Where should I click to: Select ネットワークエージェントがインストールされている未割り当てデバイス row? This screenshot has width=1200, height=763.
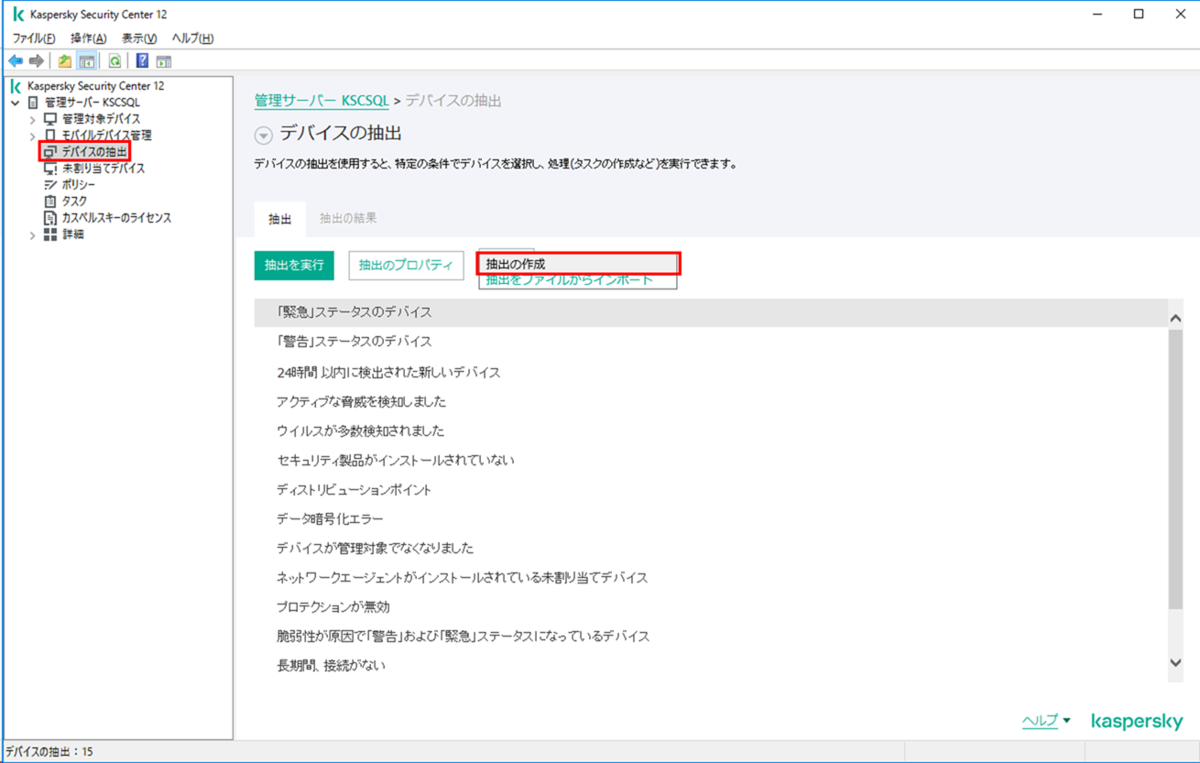[x=711, y=577]
